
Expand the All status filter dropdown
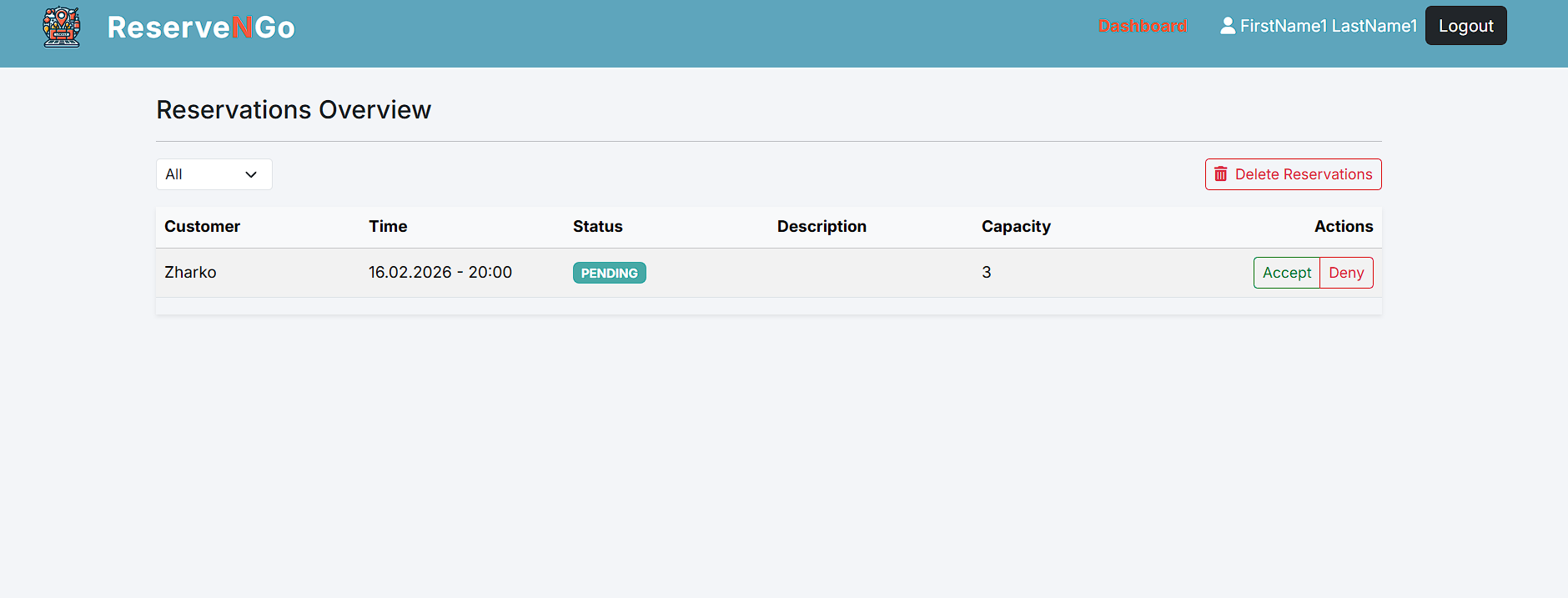click(214, 174)
